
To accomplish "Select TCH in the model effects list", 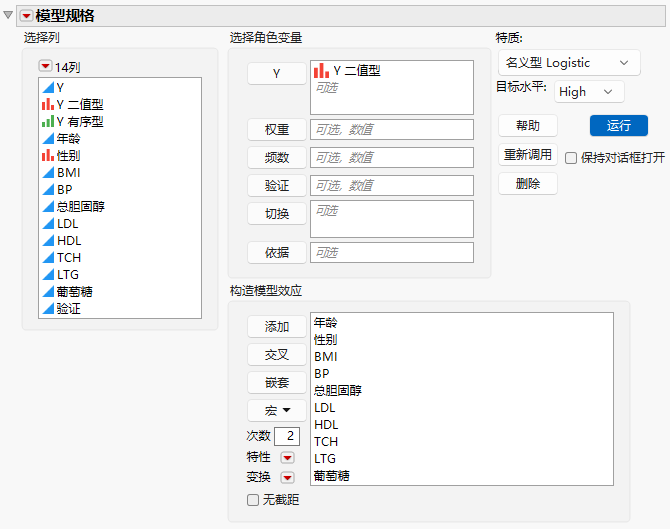I will [x=326, y=441].
